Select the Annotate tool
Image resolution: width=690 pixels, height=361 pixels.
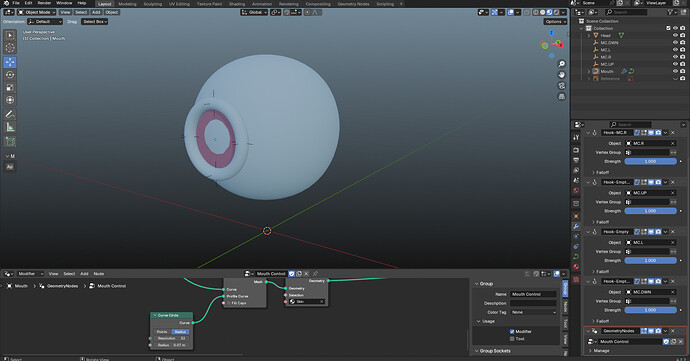pyautogui.click(x=10, y=114)
